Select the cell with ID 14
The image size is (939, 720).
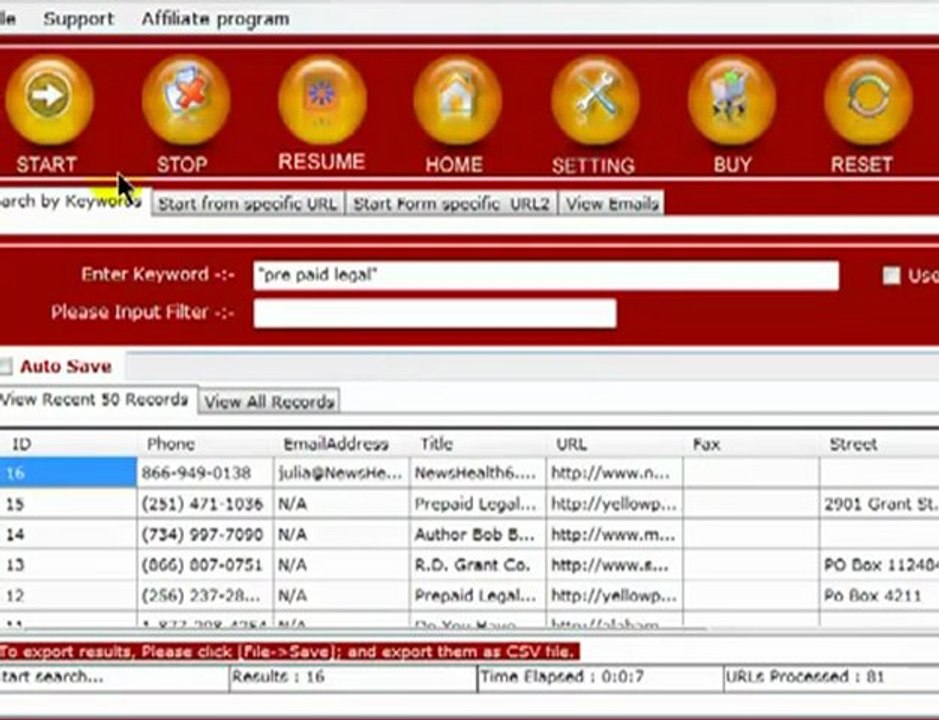pyautogui.click(x=68, y=534)
